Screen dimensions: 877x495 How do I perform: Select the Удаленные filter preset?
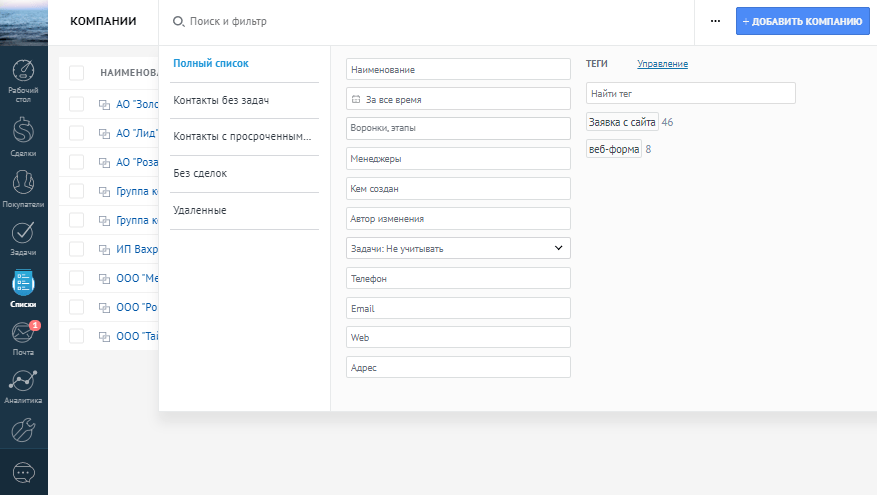[x=200, y=211]
